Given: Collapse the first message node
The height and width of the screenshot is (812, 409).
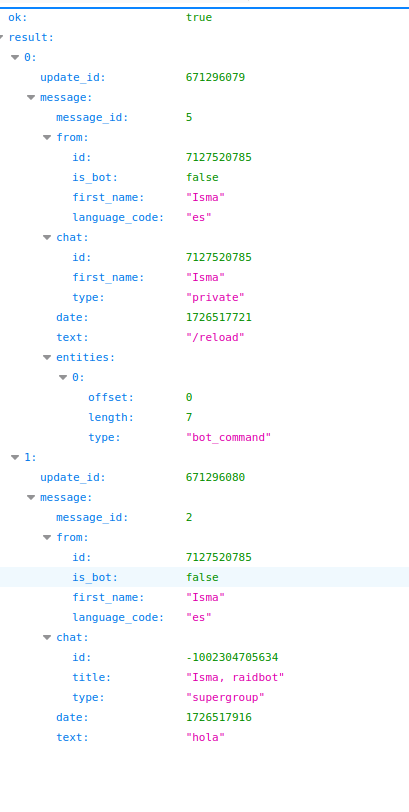Looking at the screenshot, I should [x=31, y=97].
